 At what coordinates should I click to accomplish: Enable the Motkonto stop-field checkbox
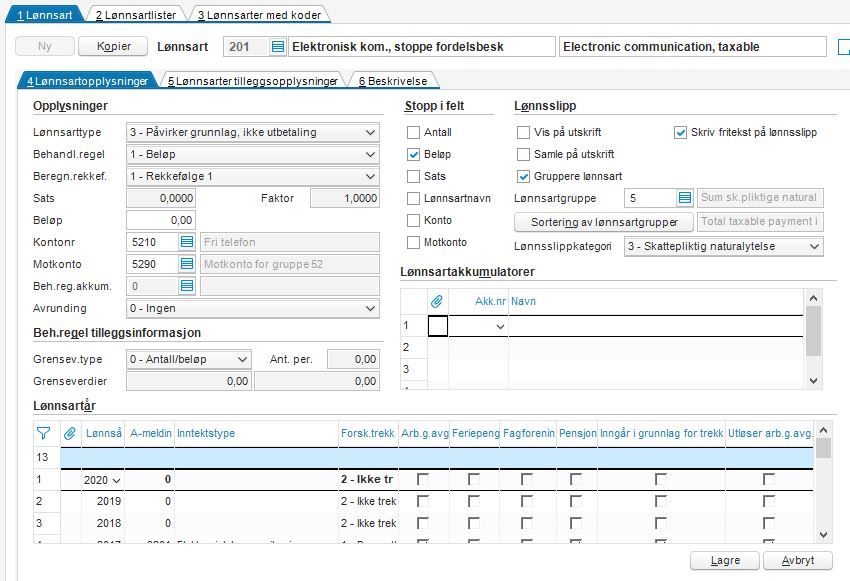point(414,242)
